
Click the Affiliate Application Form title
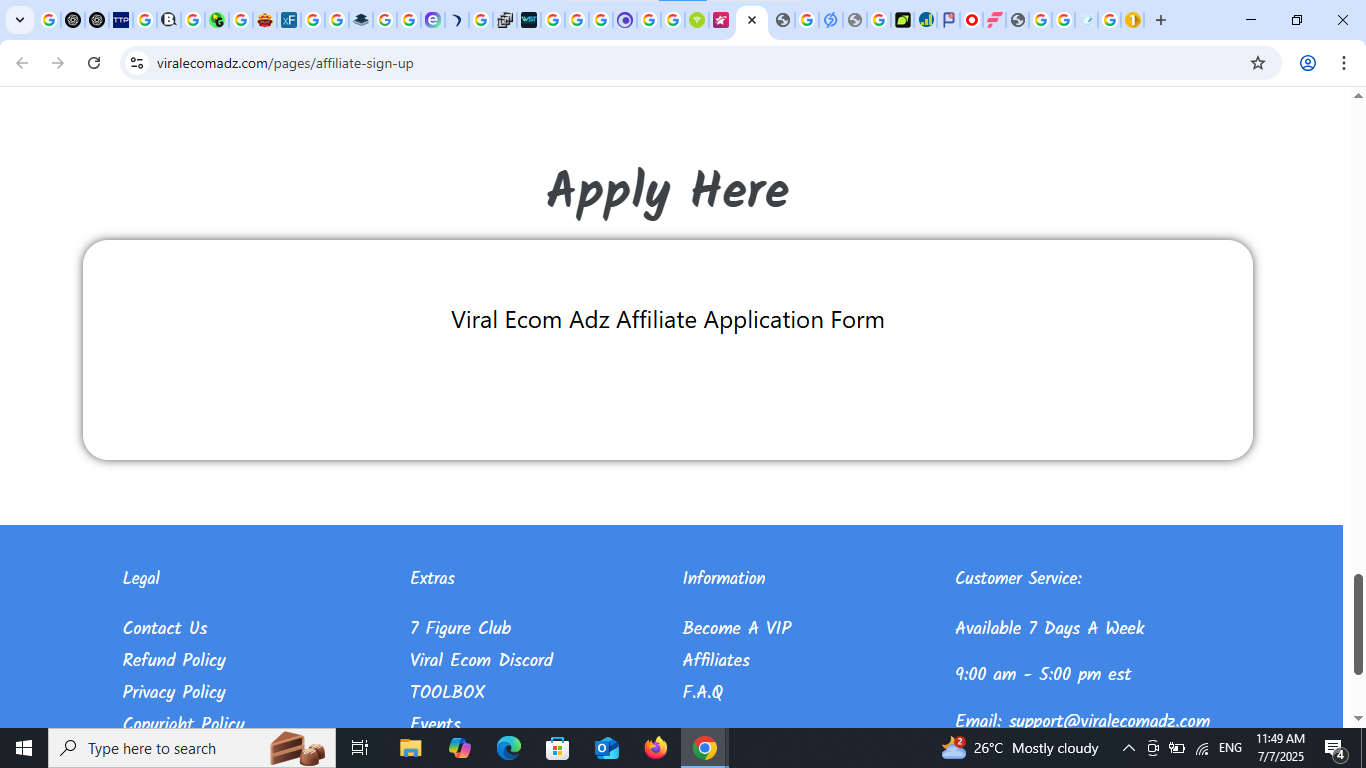[668, 320]
